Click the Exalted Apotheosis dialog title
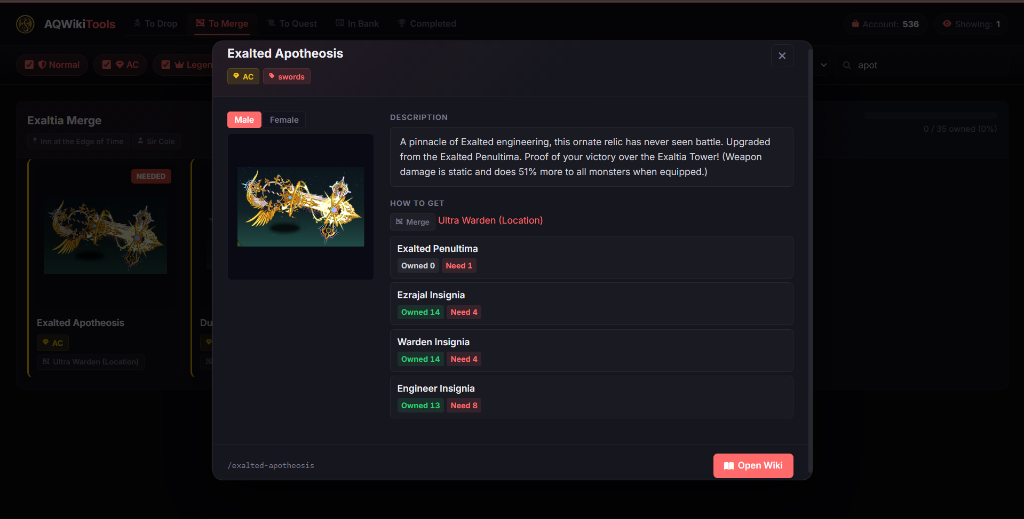The image size is (1024, 519). [x=285, y=54]
